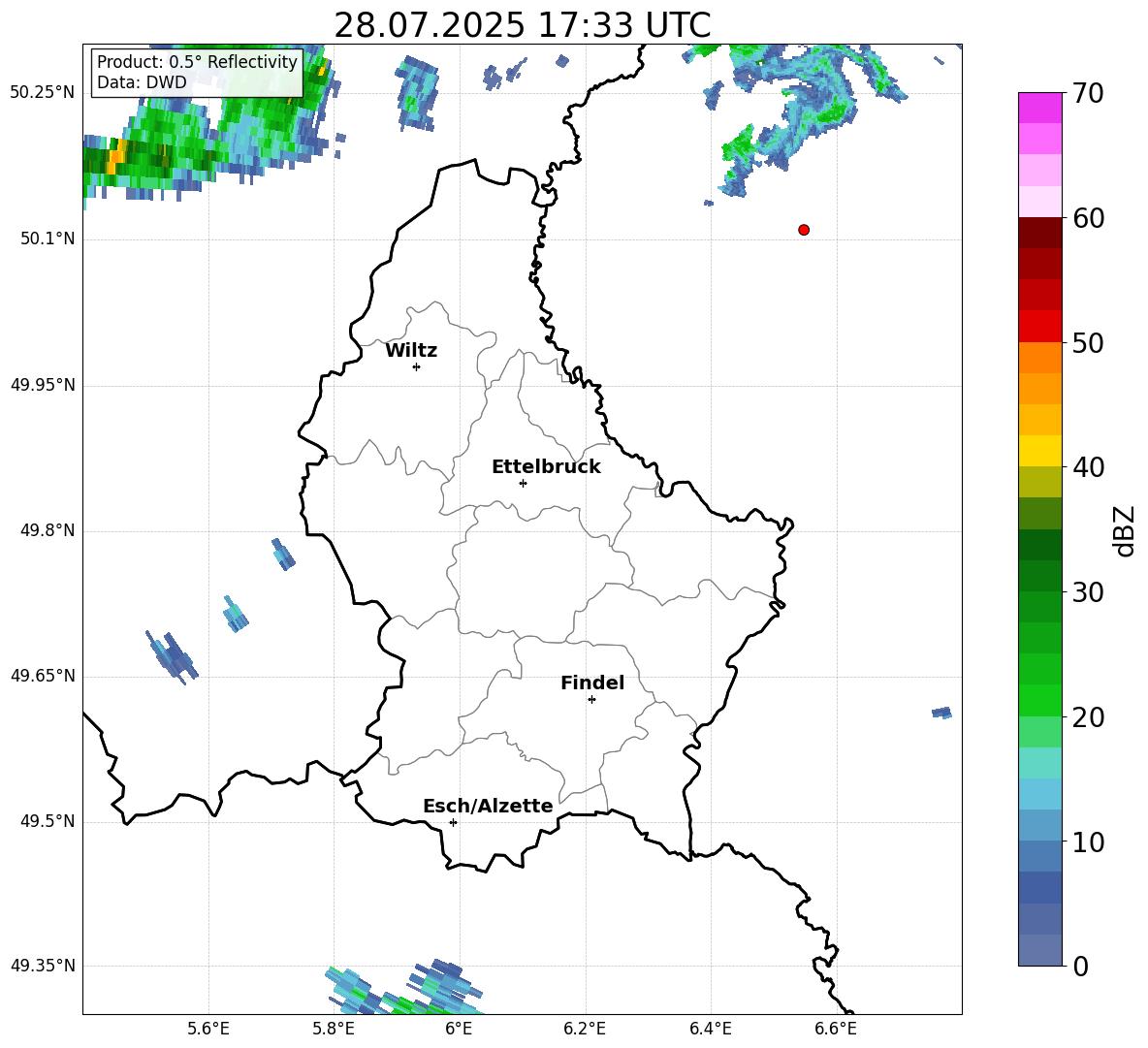Click the 49.95°N latitude label
1148x1048 pixels.
pos(43,385)
